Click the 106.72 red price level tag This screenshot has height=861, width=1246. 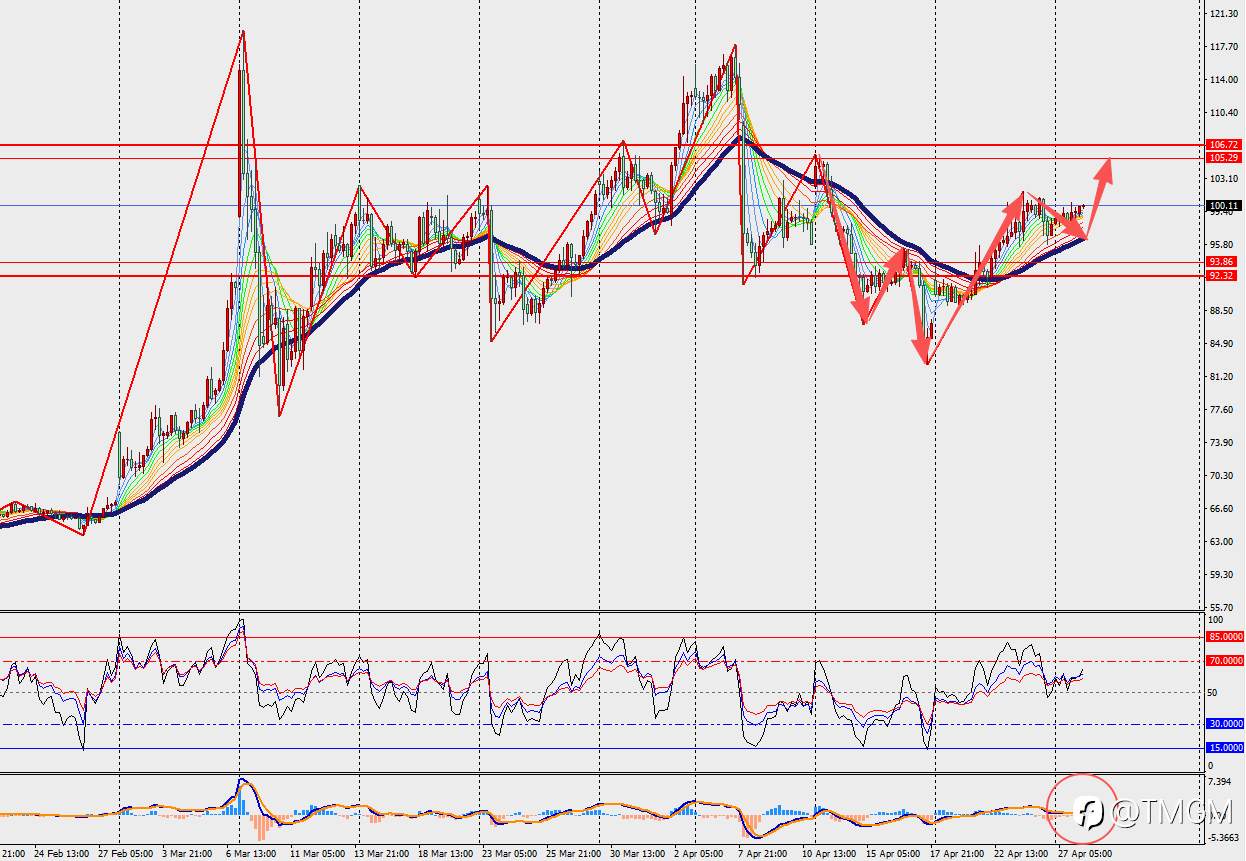(1224, 145)
